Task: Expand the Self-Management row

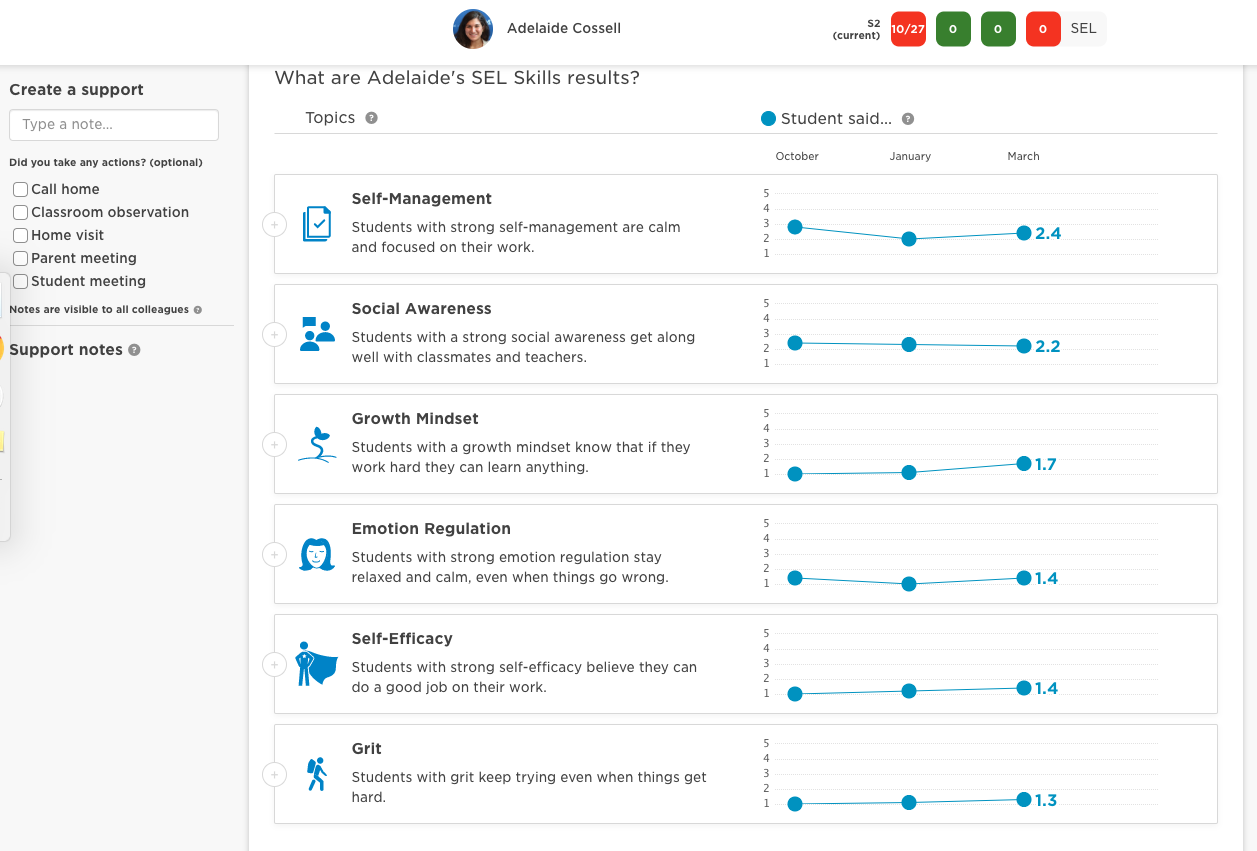Action: click(x=274, y=225)
